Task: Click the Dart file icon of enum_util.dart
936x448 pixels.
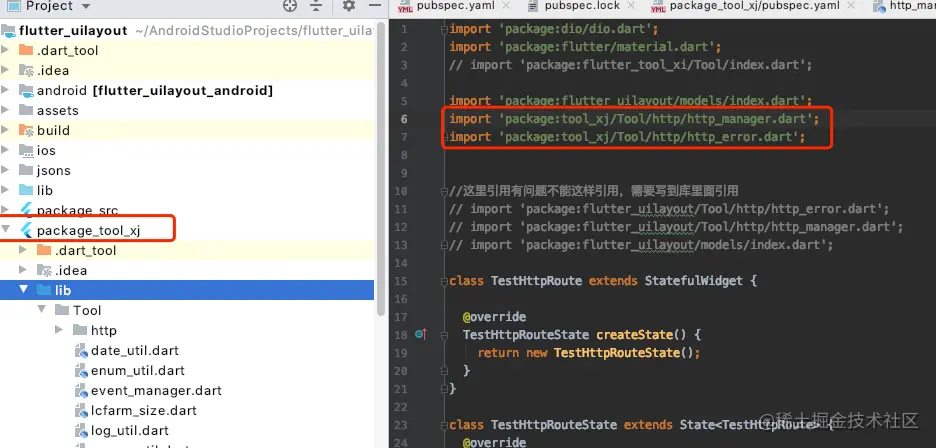Action: [81, 371]
